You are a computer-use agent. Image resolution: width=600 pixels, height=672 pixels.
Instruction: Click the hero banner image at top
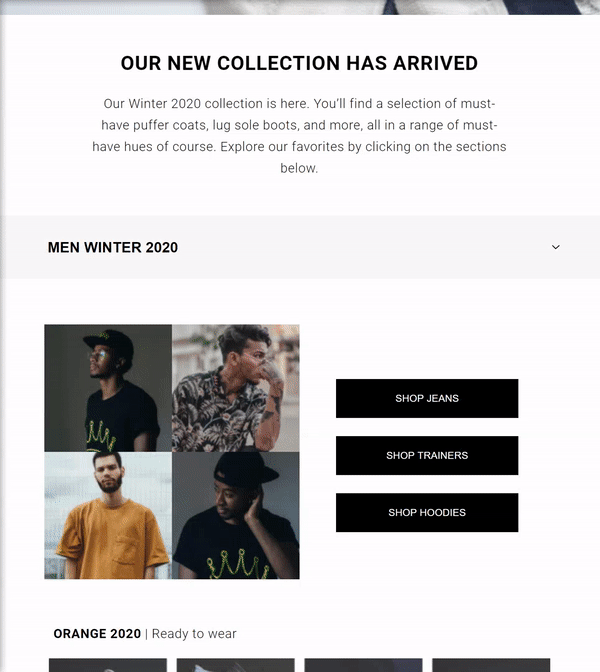click(300, 6)
